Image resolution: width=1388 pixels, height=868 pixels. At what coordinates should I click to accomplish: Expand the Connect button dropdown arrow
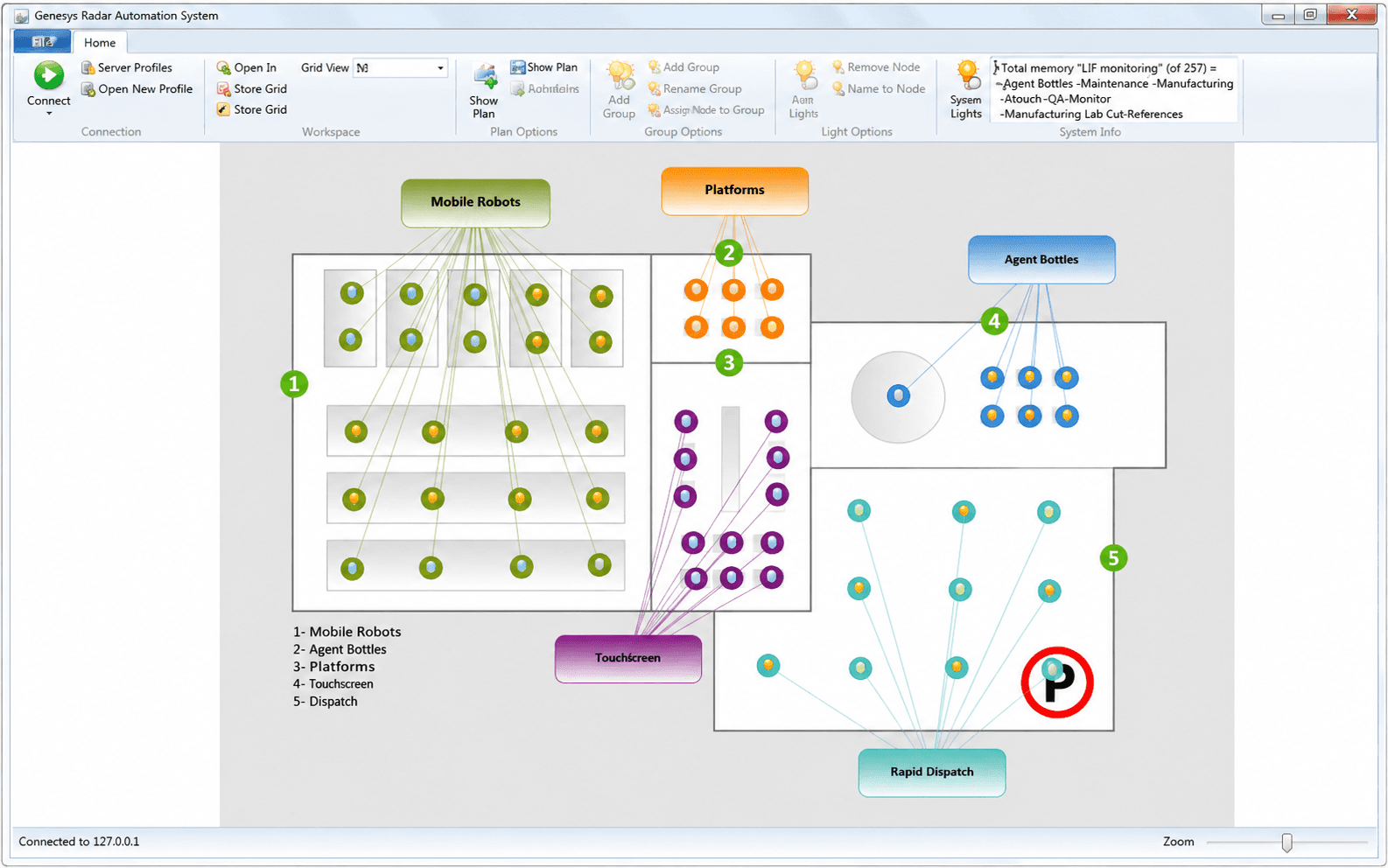(49, 113)
